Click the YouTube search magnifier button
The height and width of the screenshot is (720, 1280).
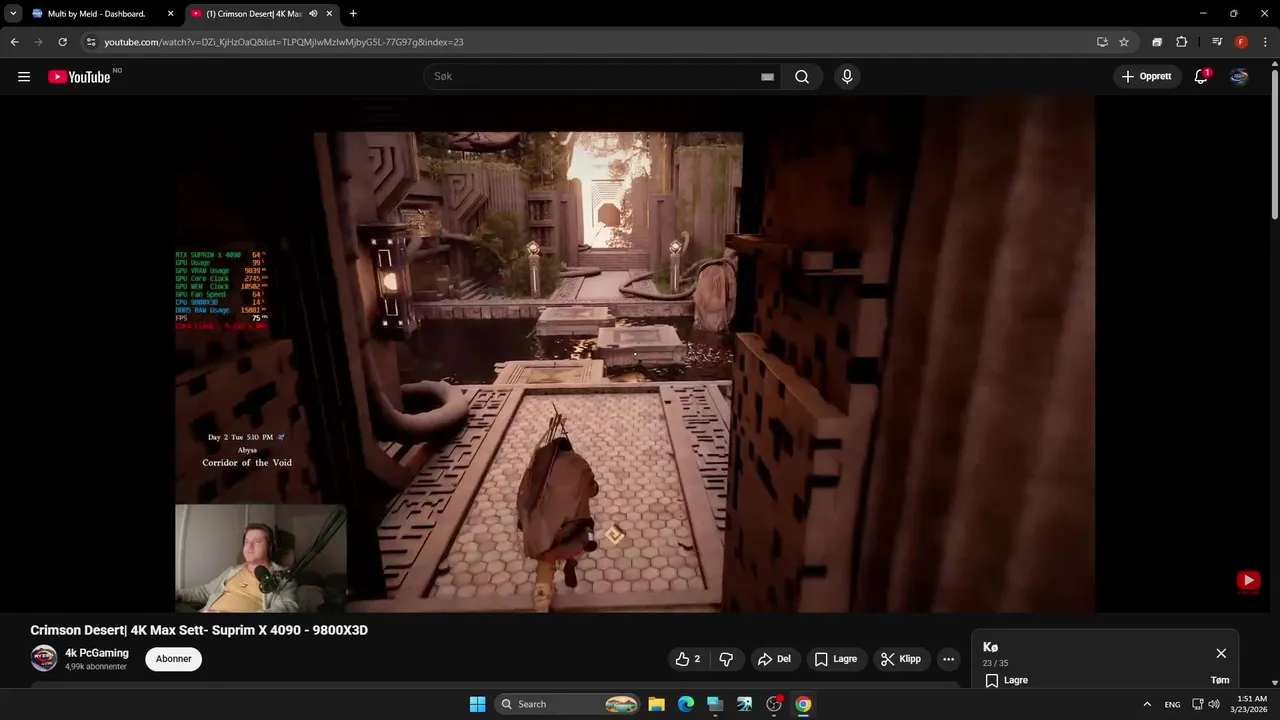pyautogui.click(x=802, y=77)
